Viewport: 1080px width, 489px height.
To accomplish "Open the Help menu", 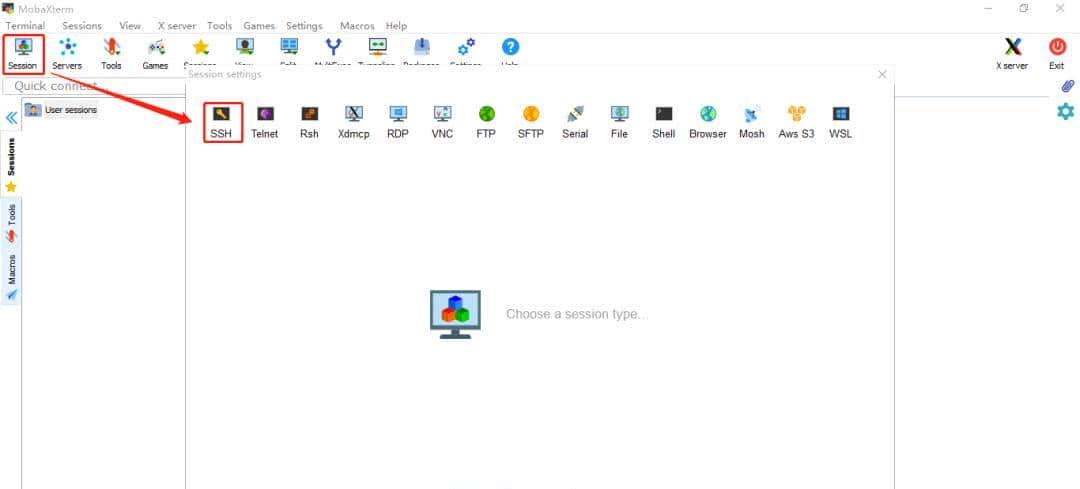I will (397, 25).
